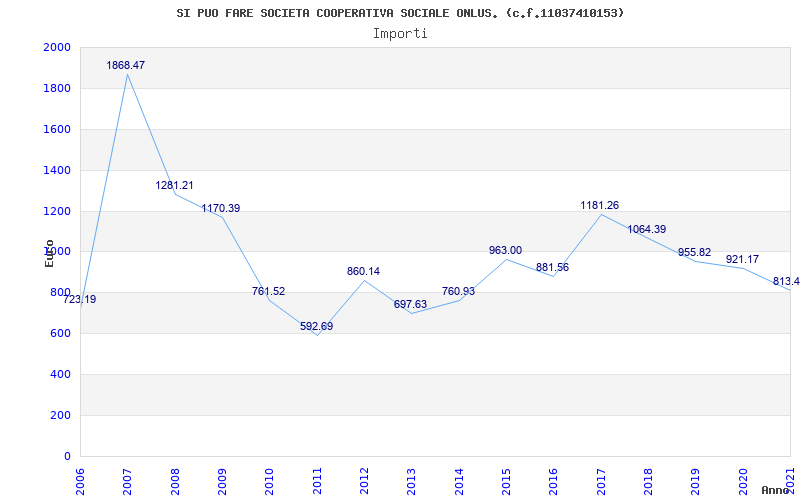Click the 2011 x-axis year label

[x=317, y=481]
